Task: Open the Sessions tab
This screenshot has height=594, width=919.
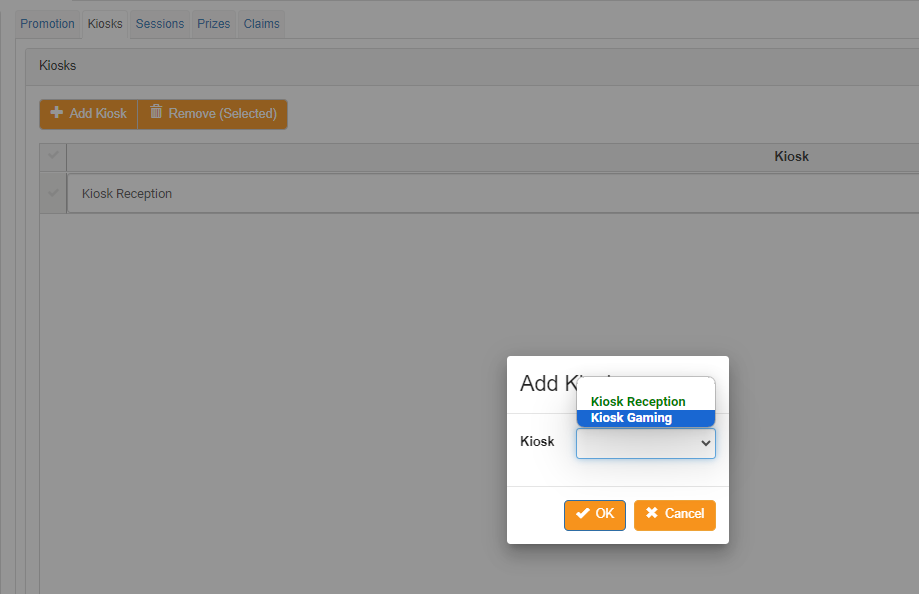Action: click(160, 24)
